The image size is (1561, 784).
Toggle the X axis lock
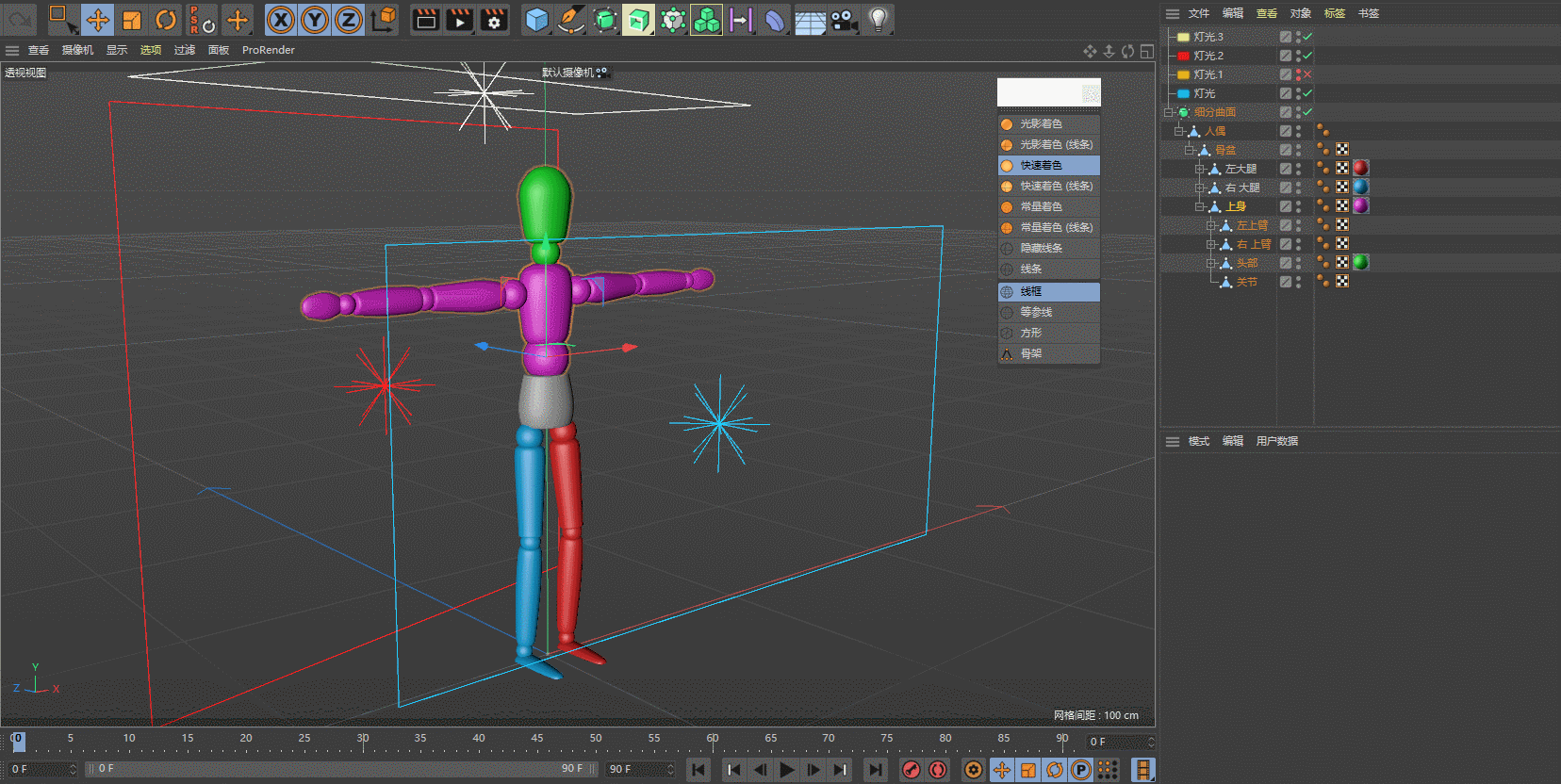280,20
